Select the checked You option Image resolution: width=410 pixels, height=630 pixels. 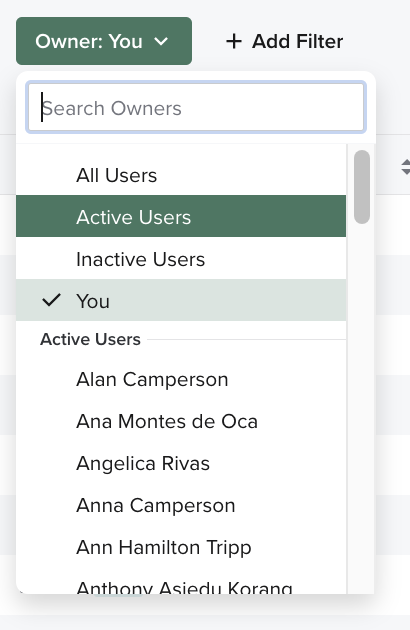(x=181, y=301)
